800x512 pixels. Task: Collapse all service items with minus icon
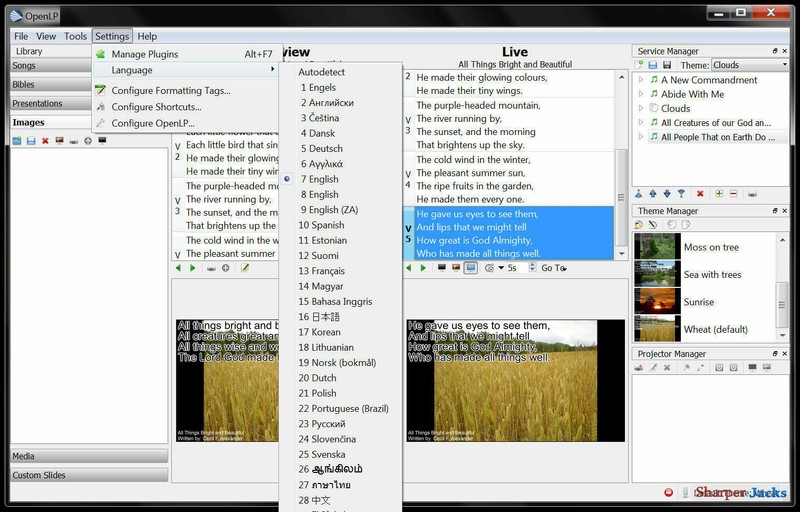pyautogui.click(x=733, y=194)
